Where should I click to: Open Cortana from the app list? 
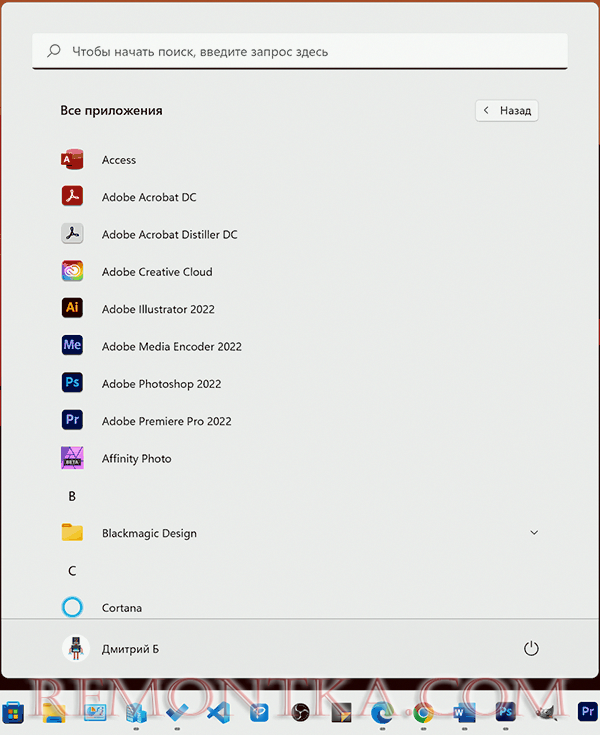(121, 608)
